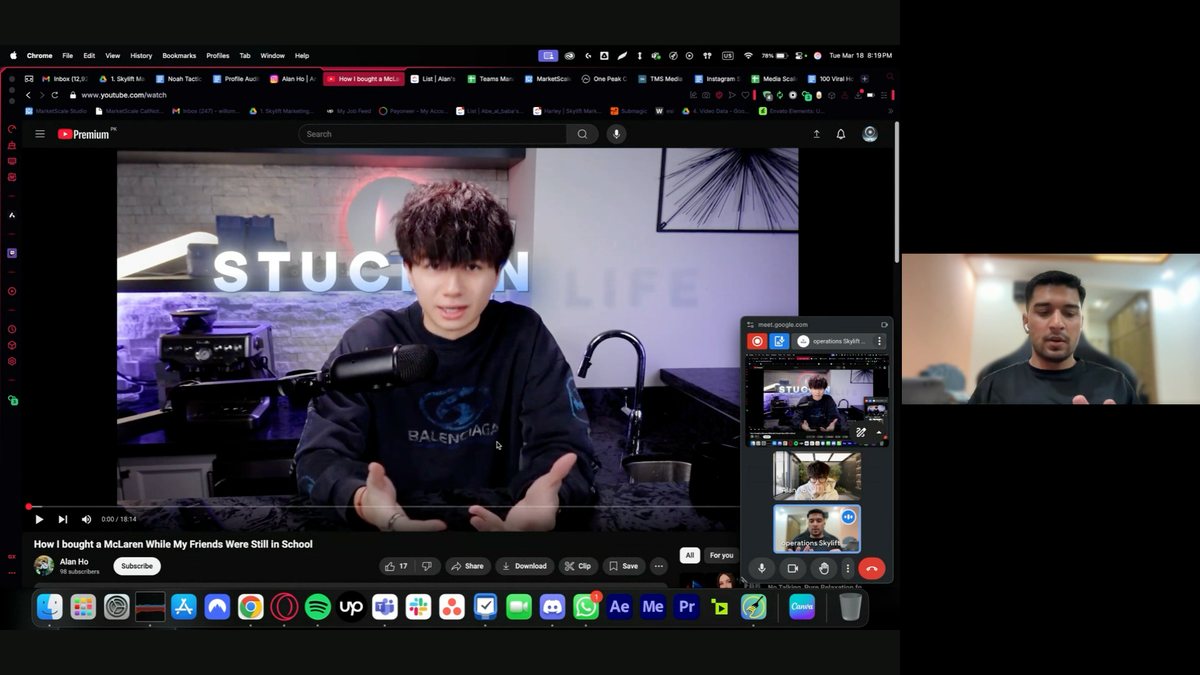This screenshot has height=675, width=1200.
Task: Open Canva from the Dock
Action: click(802, 607)
